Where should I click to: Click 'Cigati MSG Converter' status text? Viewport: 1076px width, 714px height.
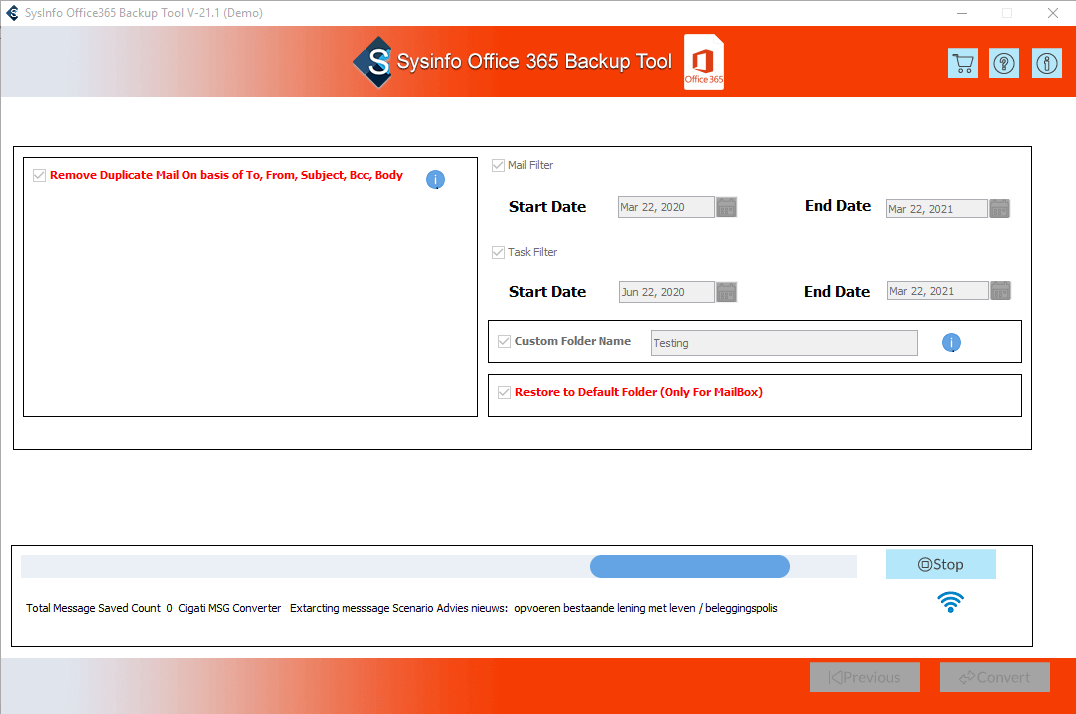click(x=230, y=608)
